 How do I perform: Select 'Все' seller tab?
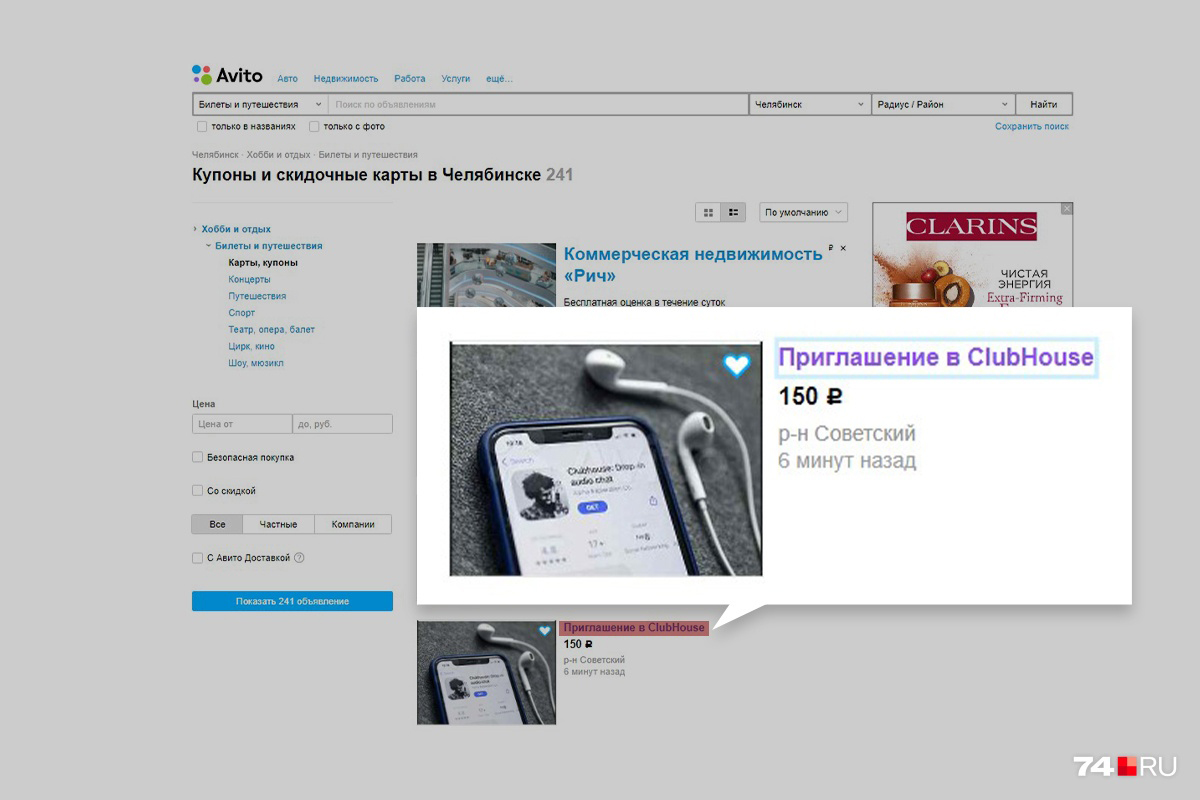tap(217, 524)
